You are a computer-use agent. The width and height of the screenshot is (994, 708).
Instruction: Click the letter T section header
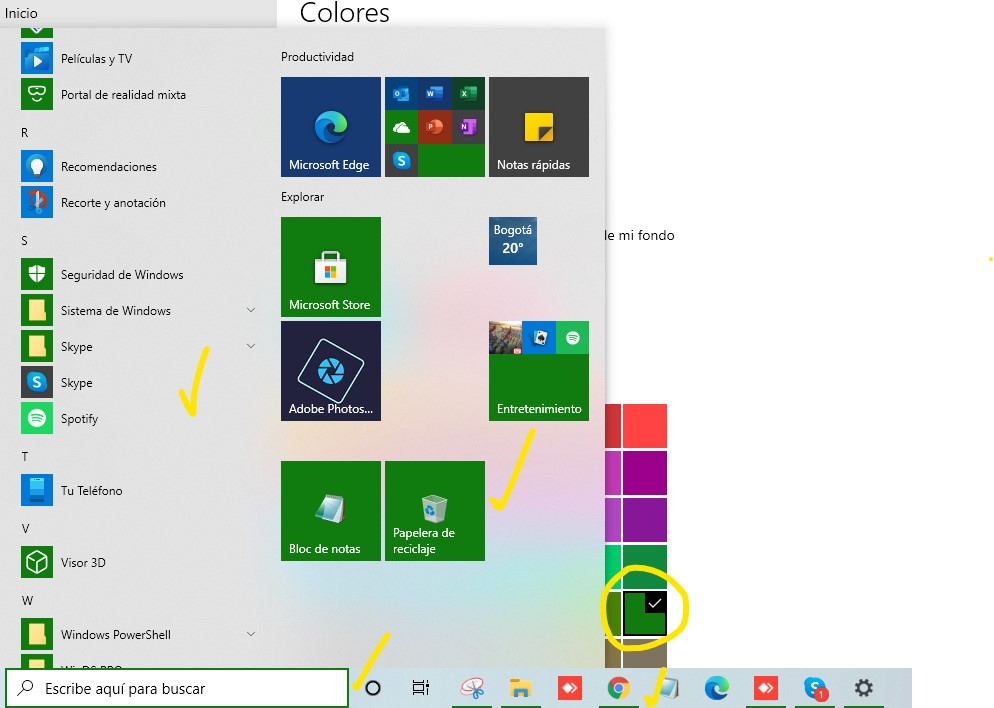[25, 456]
